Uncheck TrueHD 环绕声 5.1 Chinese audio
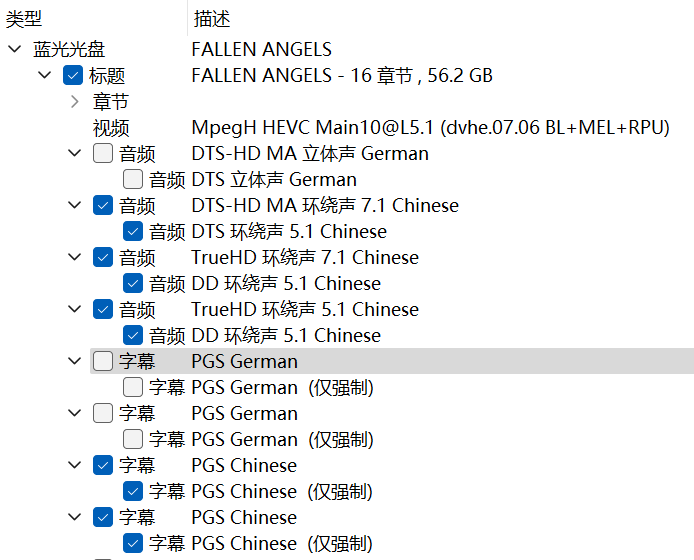Screen dimensions: 694x560 point(103,309)
